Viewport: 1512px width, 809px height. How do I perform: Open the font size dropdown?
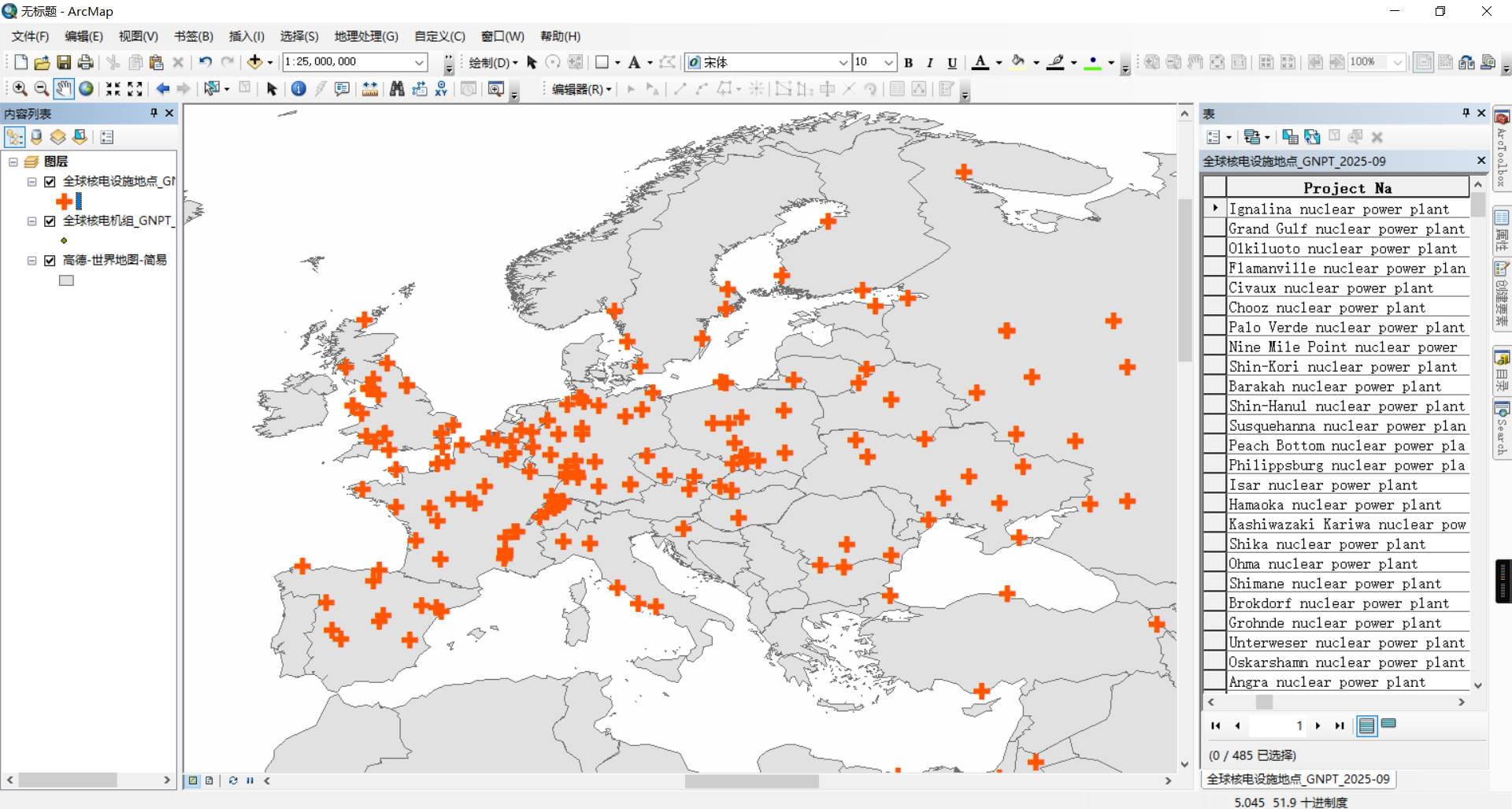point(889,62)
